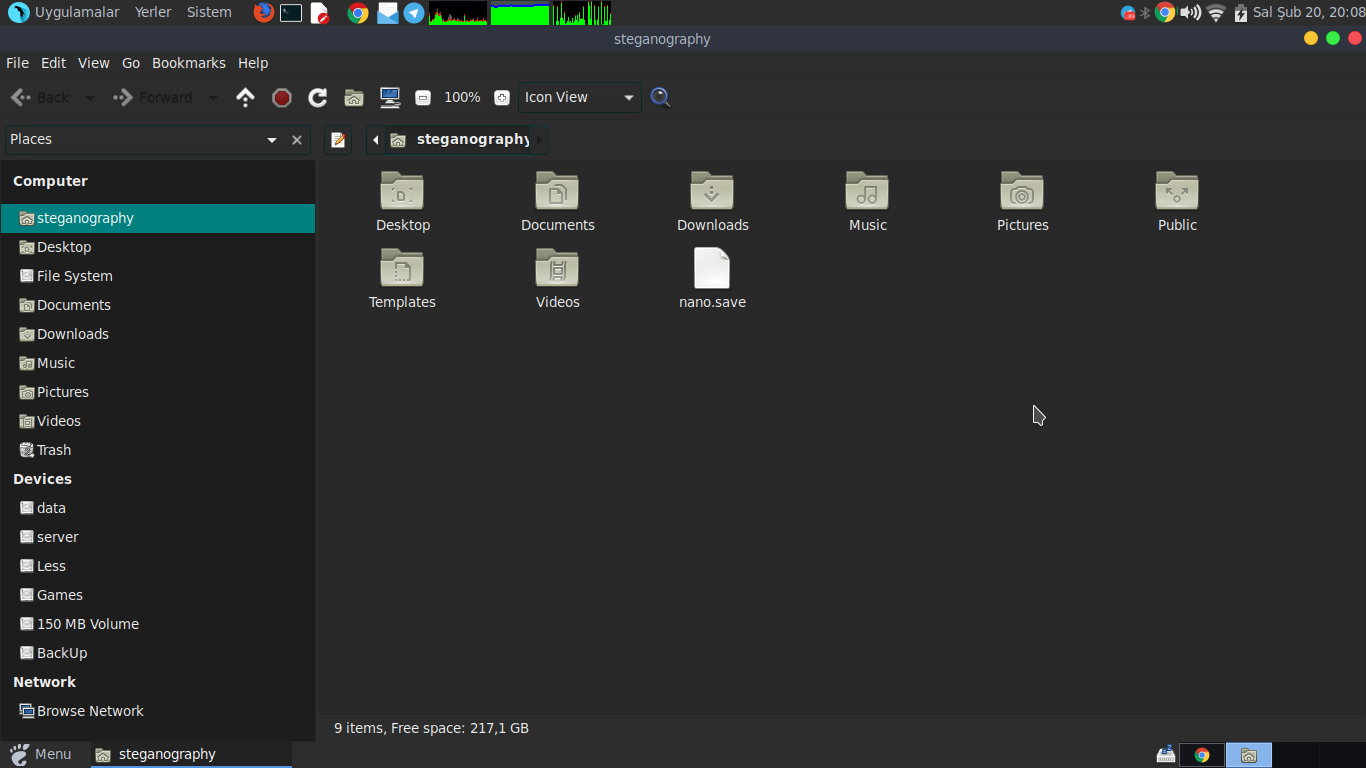Open the server device in sidebar
The image size is (1366, 768).
click(158, 537)
